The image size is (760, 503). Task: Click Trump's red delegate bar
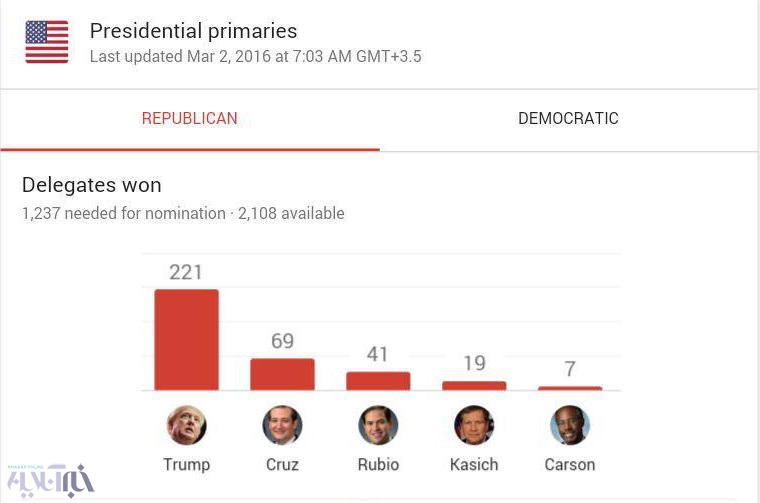[x=186, y=340]
